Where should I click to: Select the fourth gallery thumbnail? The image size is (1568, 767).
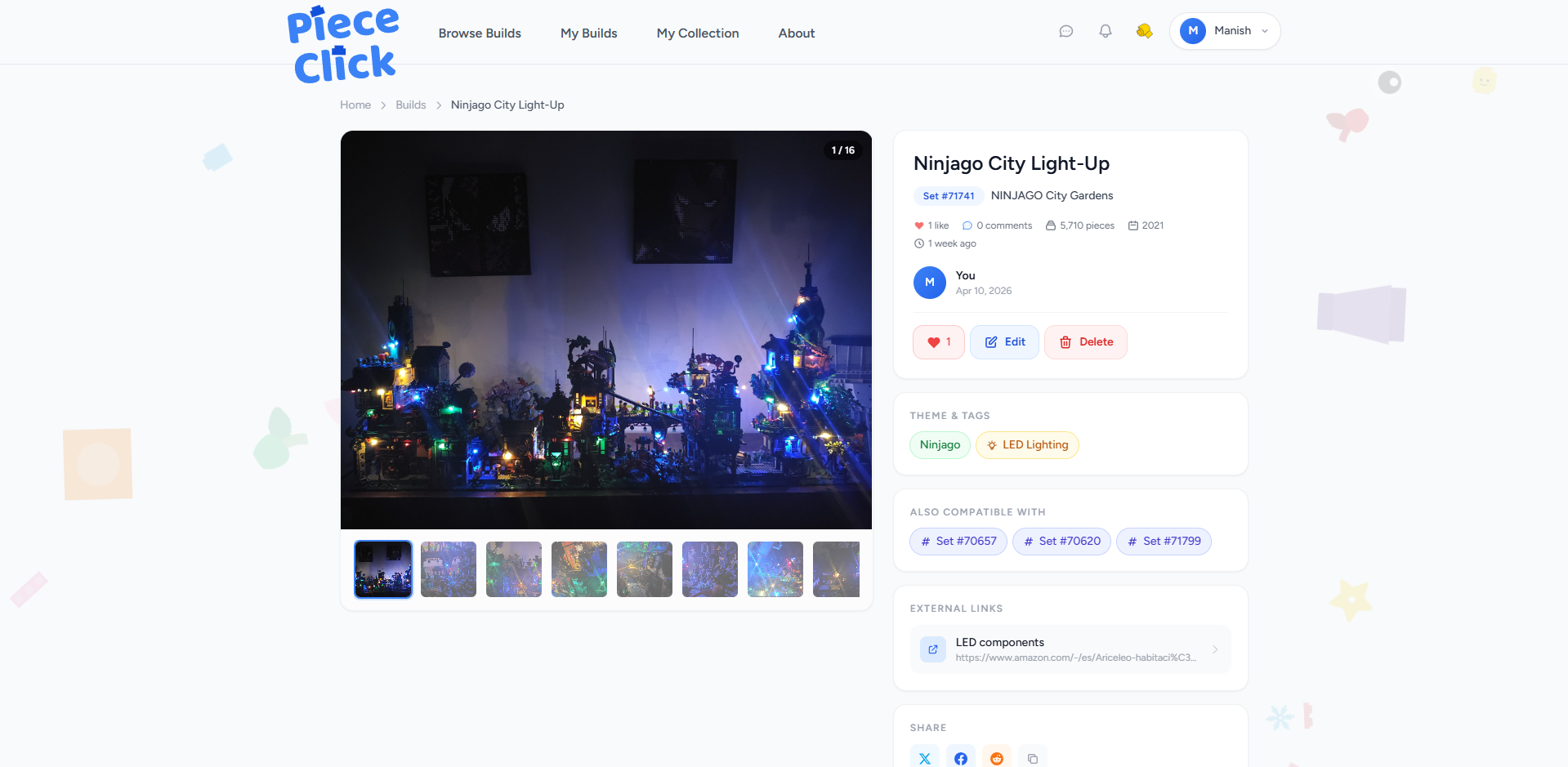coord(579,569)
